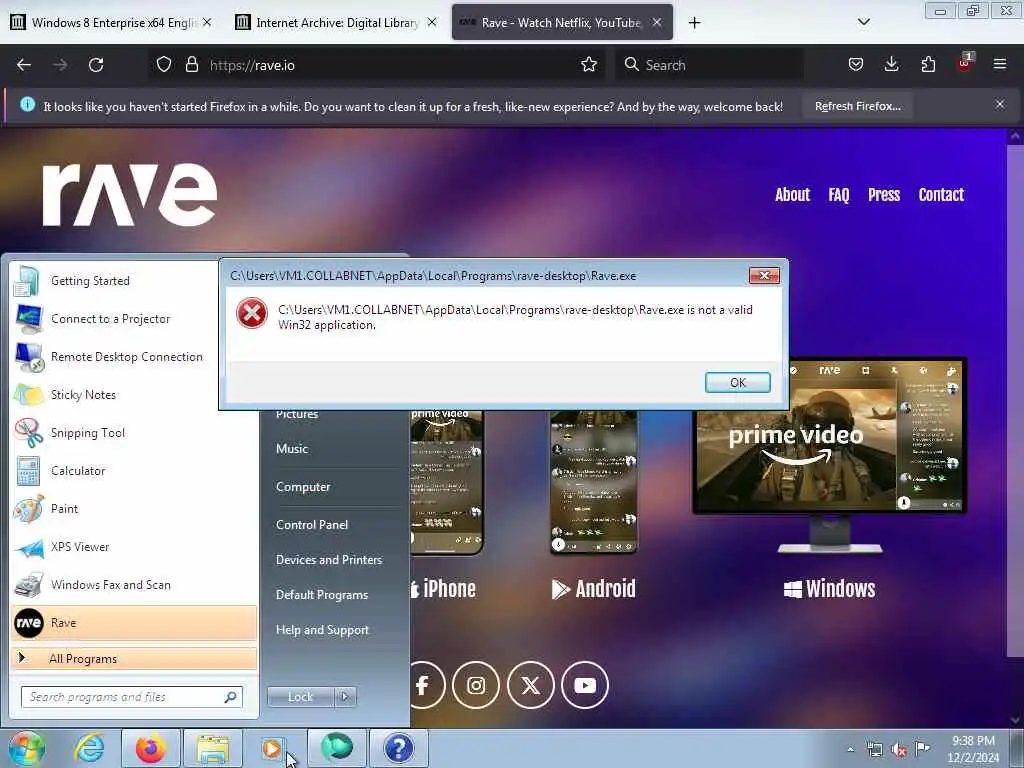
Task: Click the Help question mark taskbar icon
Action: pos(398,748)
